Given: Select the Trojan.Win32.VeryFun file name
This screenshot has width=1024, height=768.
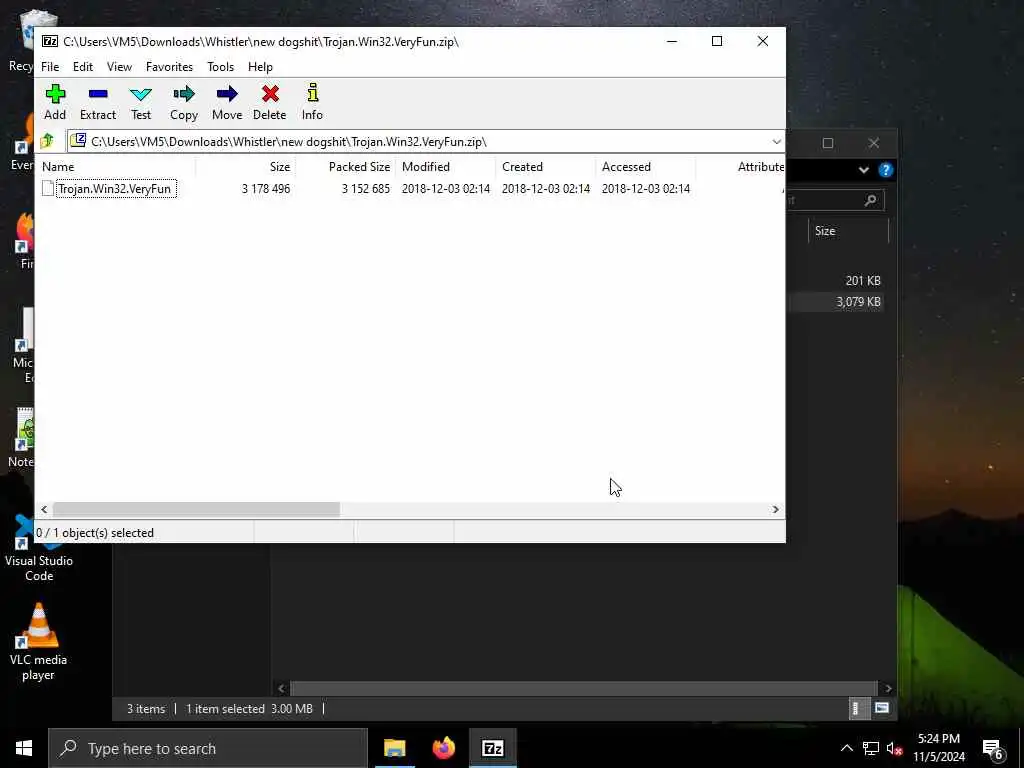Looking at the screenshot, I should (x=114, y=189).
